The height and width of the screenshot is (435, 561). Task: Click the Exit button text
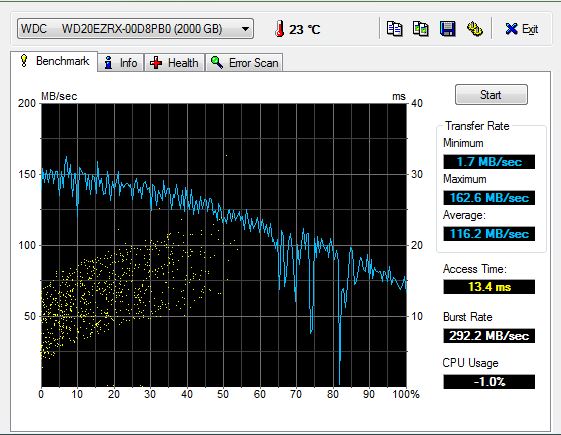[x=530, y=29]
